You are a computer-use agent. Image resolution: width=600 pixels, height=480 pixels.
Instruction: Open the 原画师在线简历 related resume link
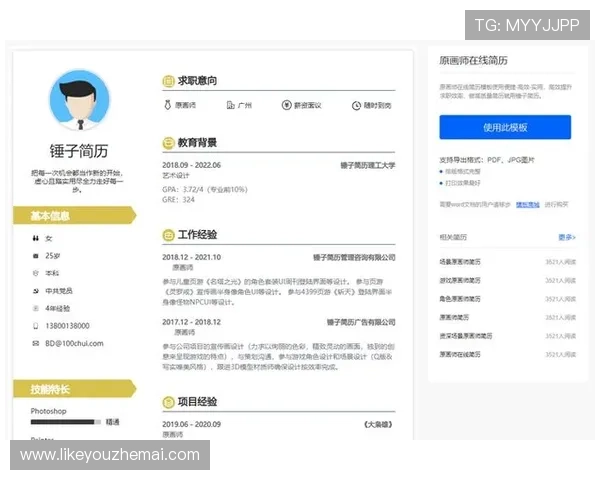tap(460, 355)
